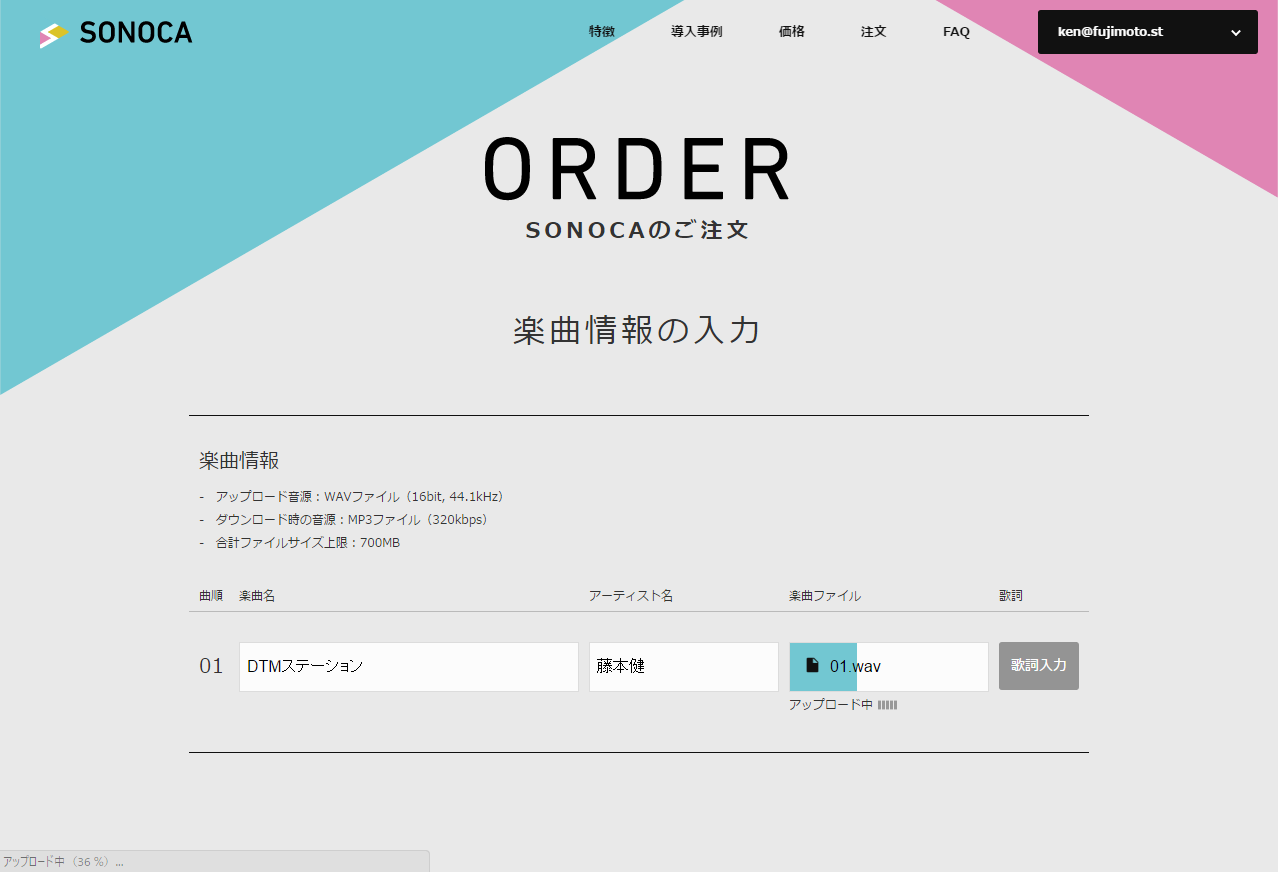
Task: Click the SONOCA logo icon
Action: (x=54, y=35)
